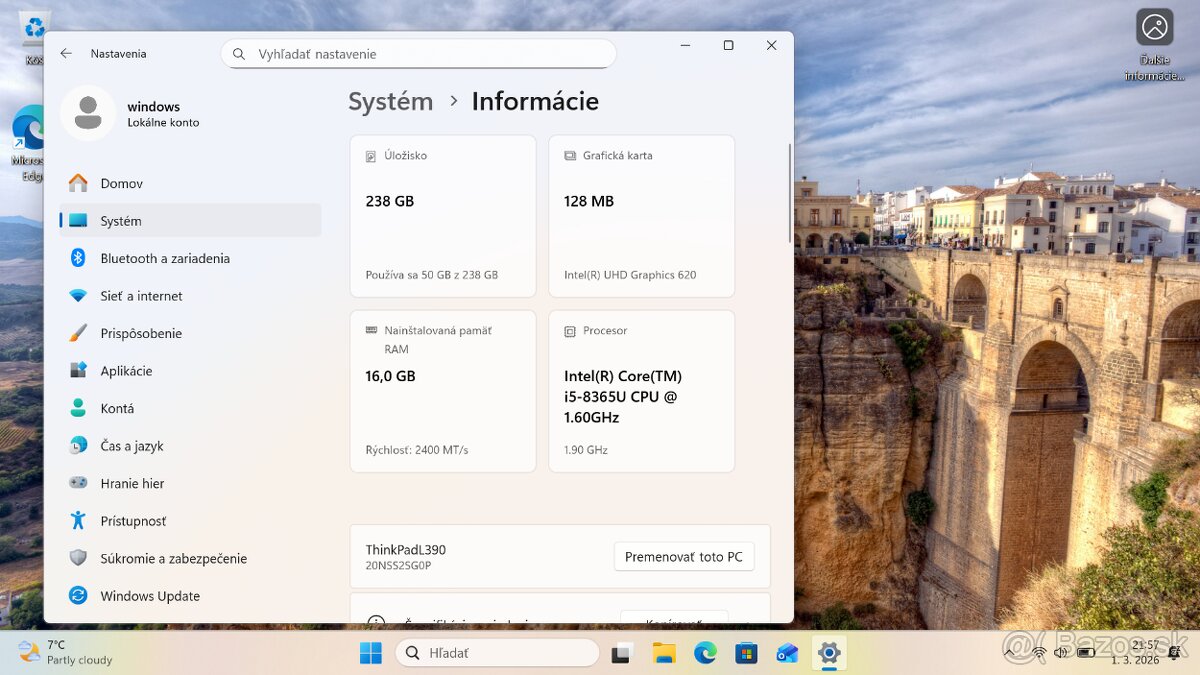This screenshot has height=675, width=1200.
Task: Click the battery icon in the tray
Action: (1085, 652)
